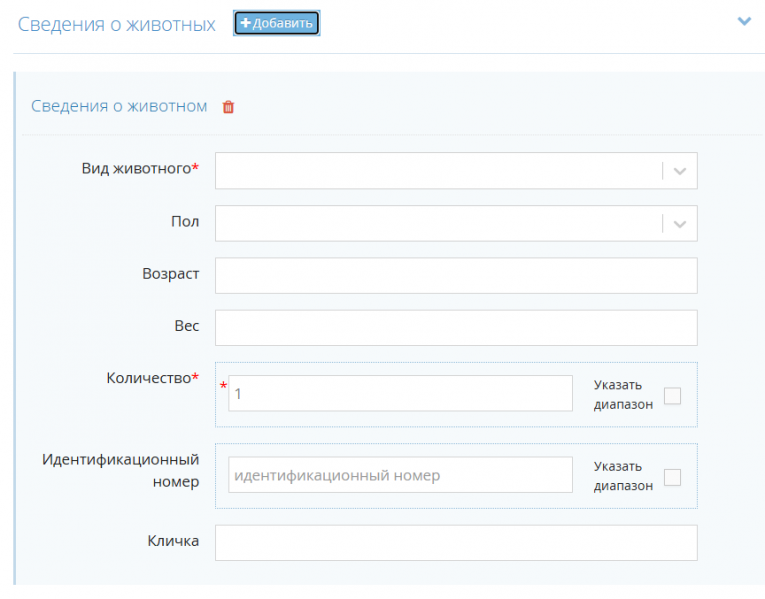Click the Добавить button

tap(276, 23)
